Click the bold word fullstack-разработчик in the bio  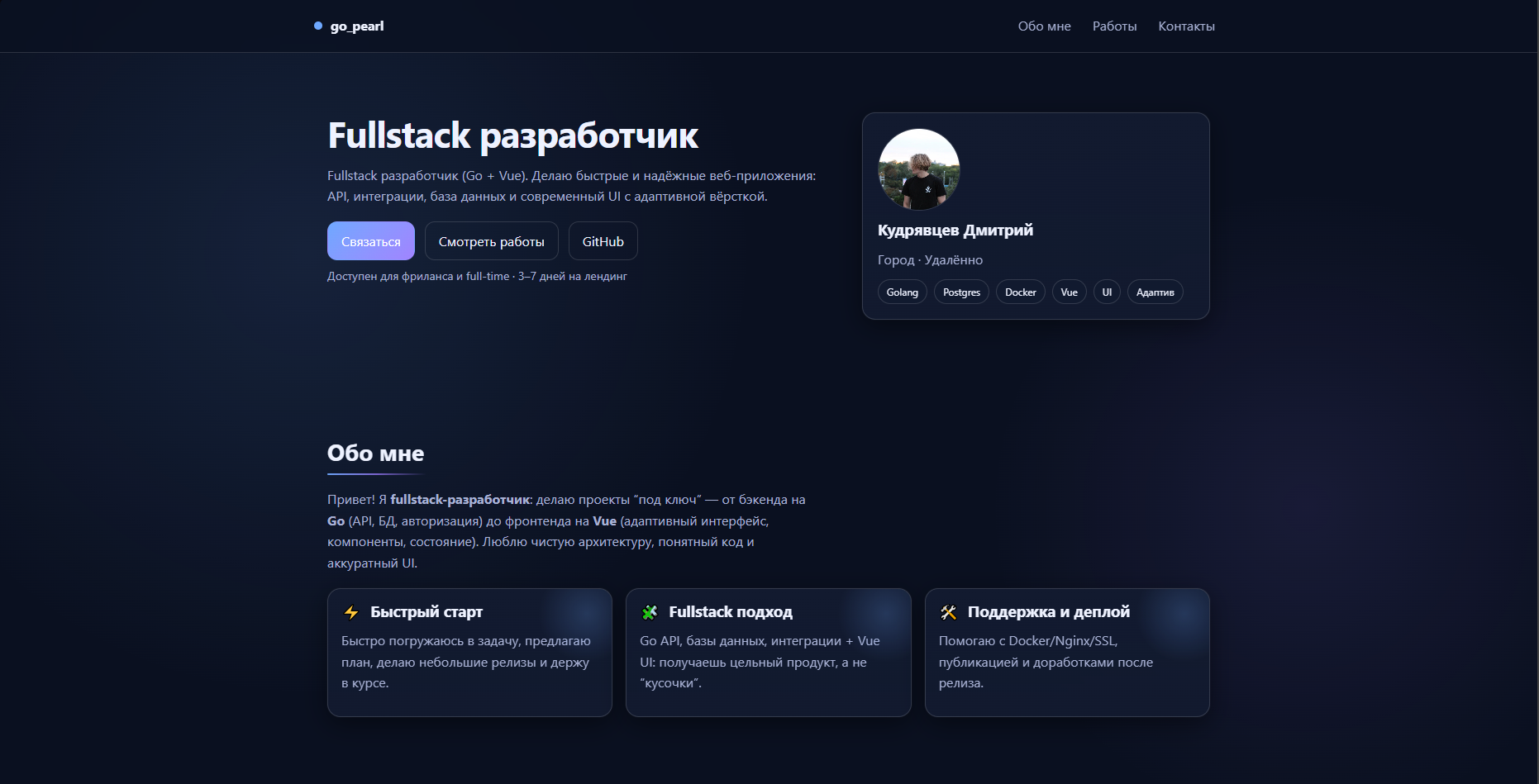click(460, 500)
